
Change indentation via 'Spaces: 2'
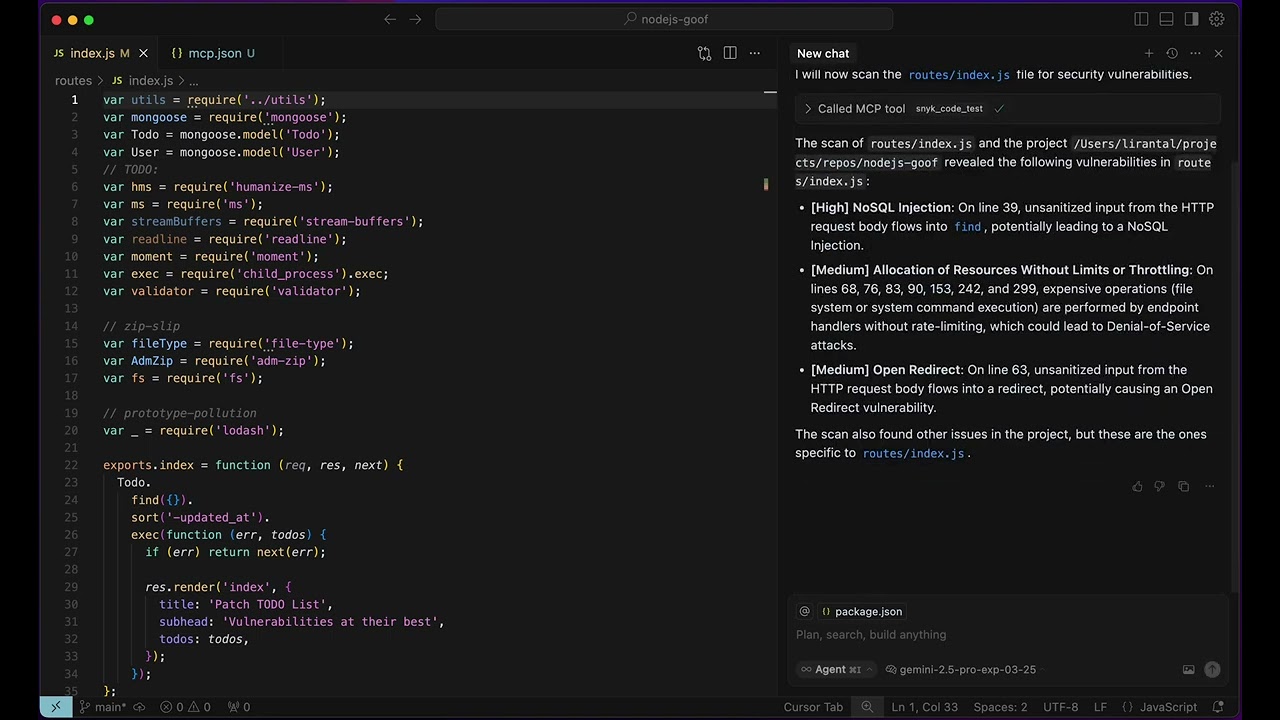click(x=1000, y=707)
